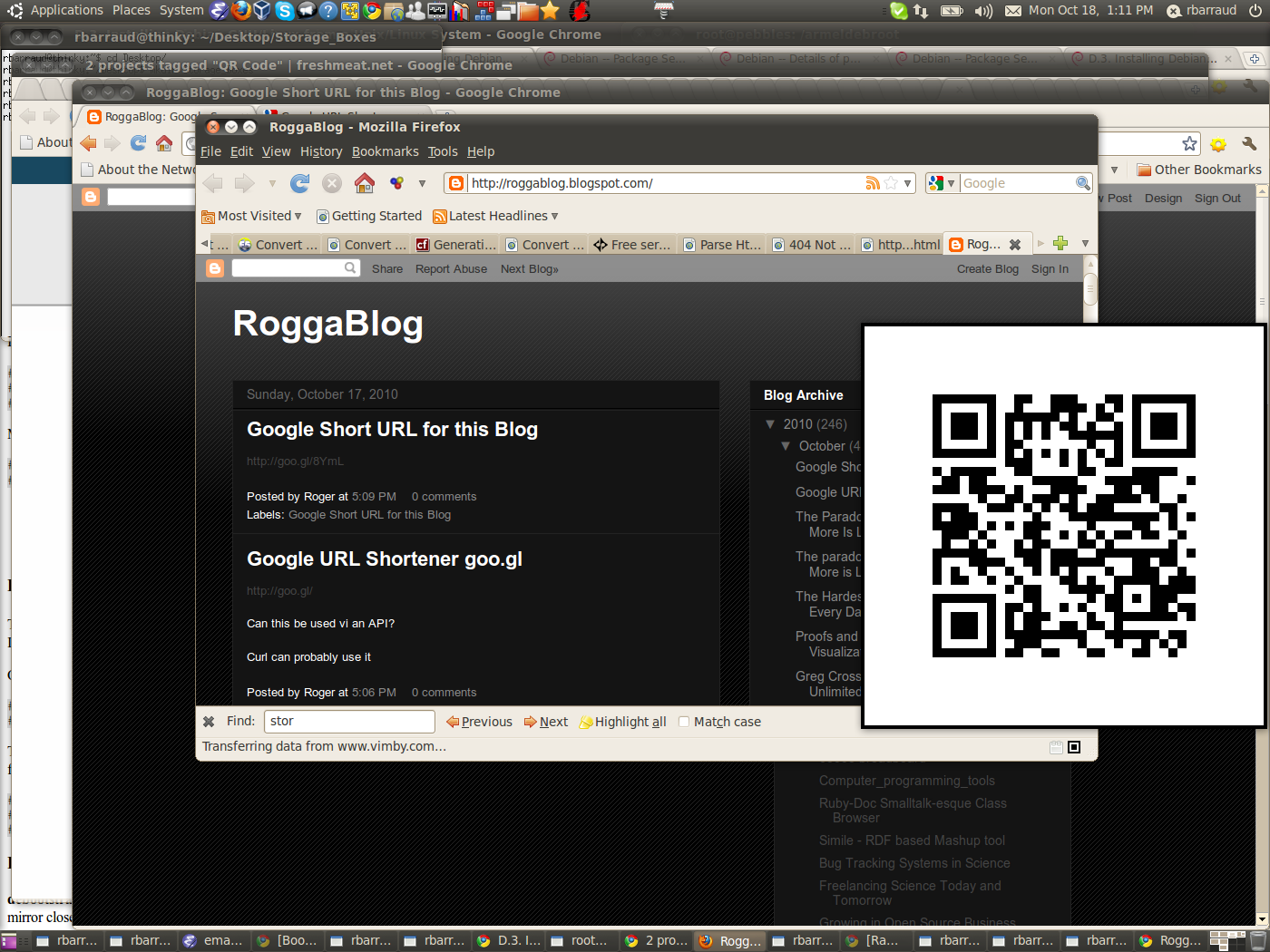Click the Firefox search magnifier icon
Image resolution: width=1270 pixels, height=952 pixels.
[1082, 183]
